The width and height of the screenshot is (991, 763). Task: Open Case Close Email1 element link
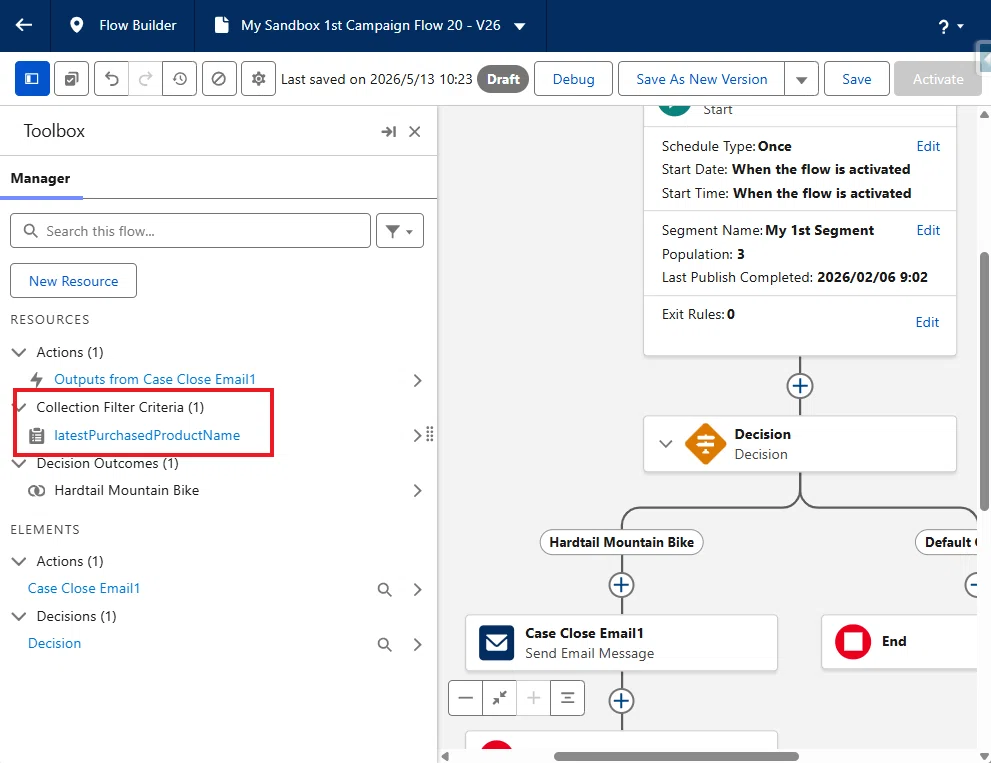[83, 589]
